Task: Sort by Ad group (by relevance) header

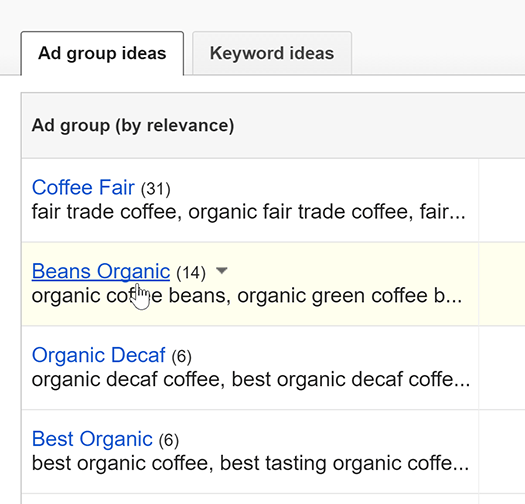Action: pyautogui.click(x=133, y=126)
